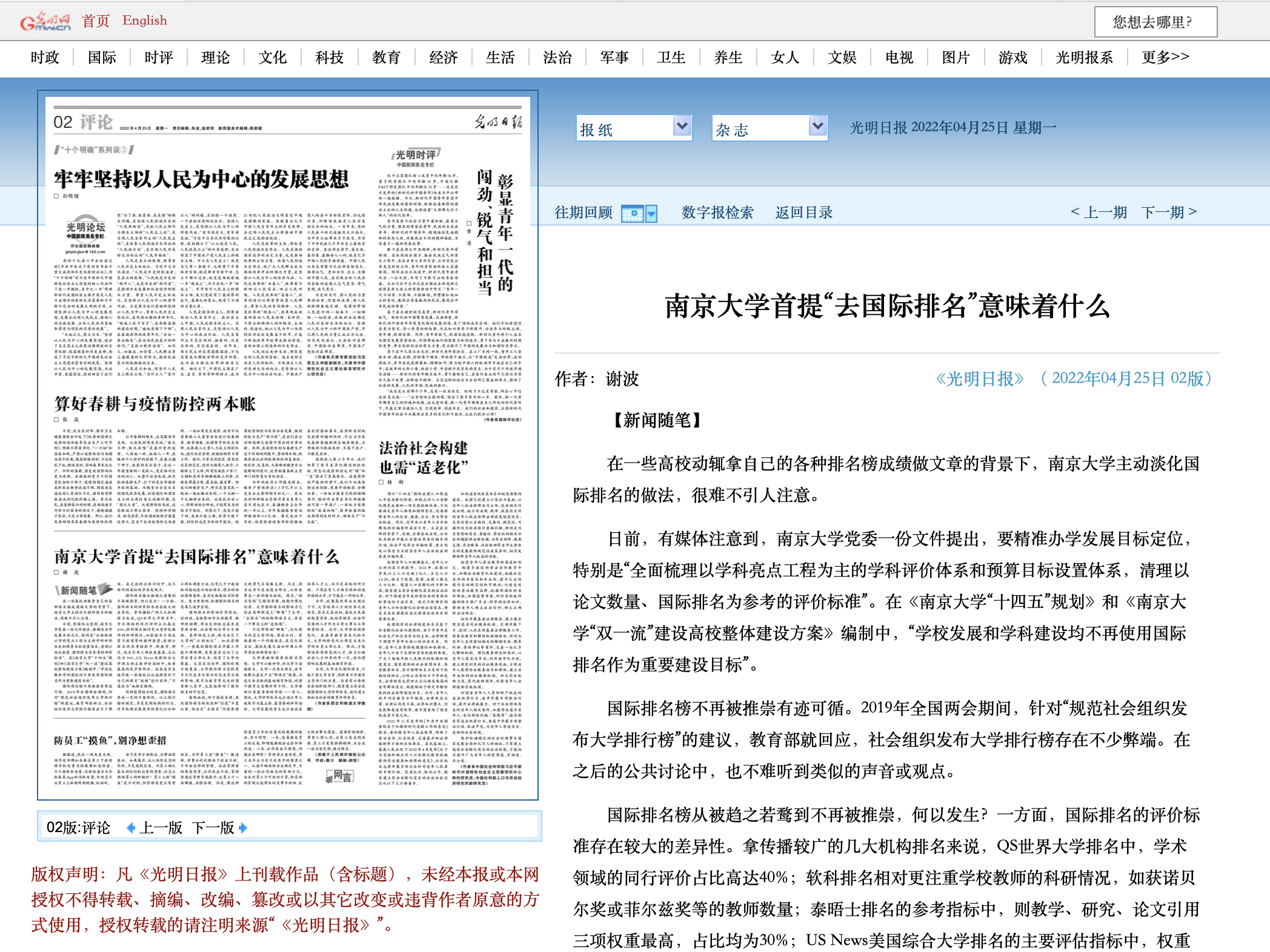Image resolution: width=1270 pixels, height=952 pixels.
Task: Open the 光明报系 navigation item
Action: [1085, 58]
